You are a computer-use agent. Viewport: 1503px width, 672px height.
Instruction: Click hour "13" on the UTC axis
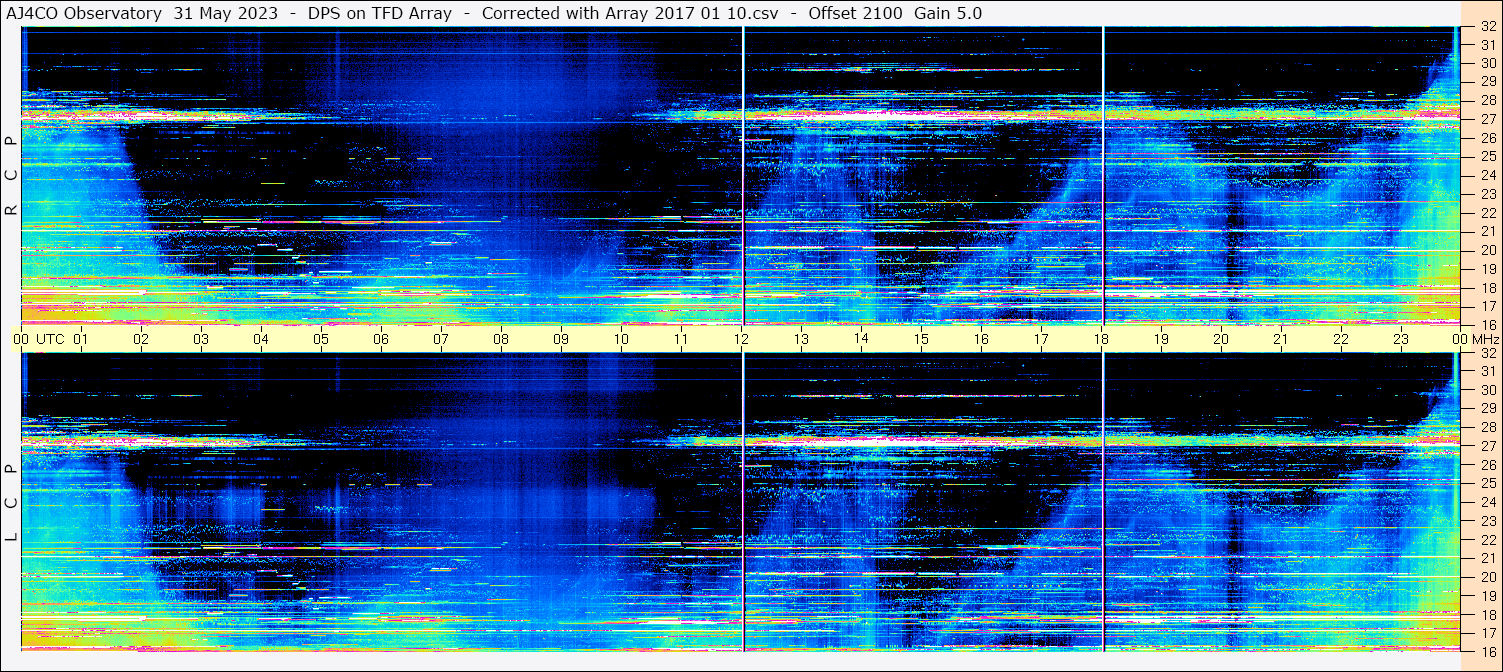tap(801, 339)
